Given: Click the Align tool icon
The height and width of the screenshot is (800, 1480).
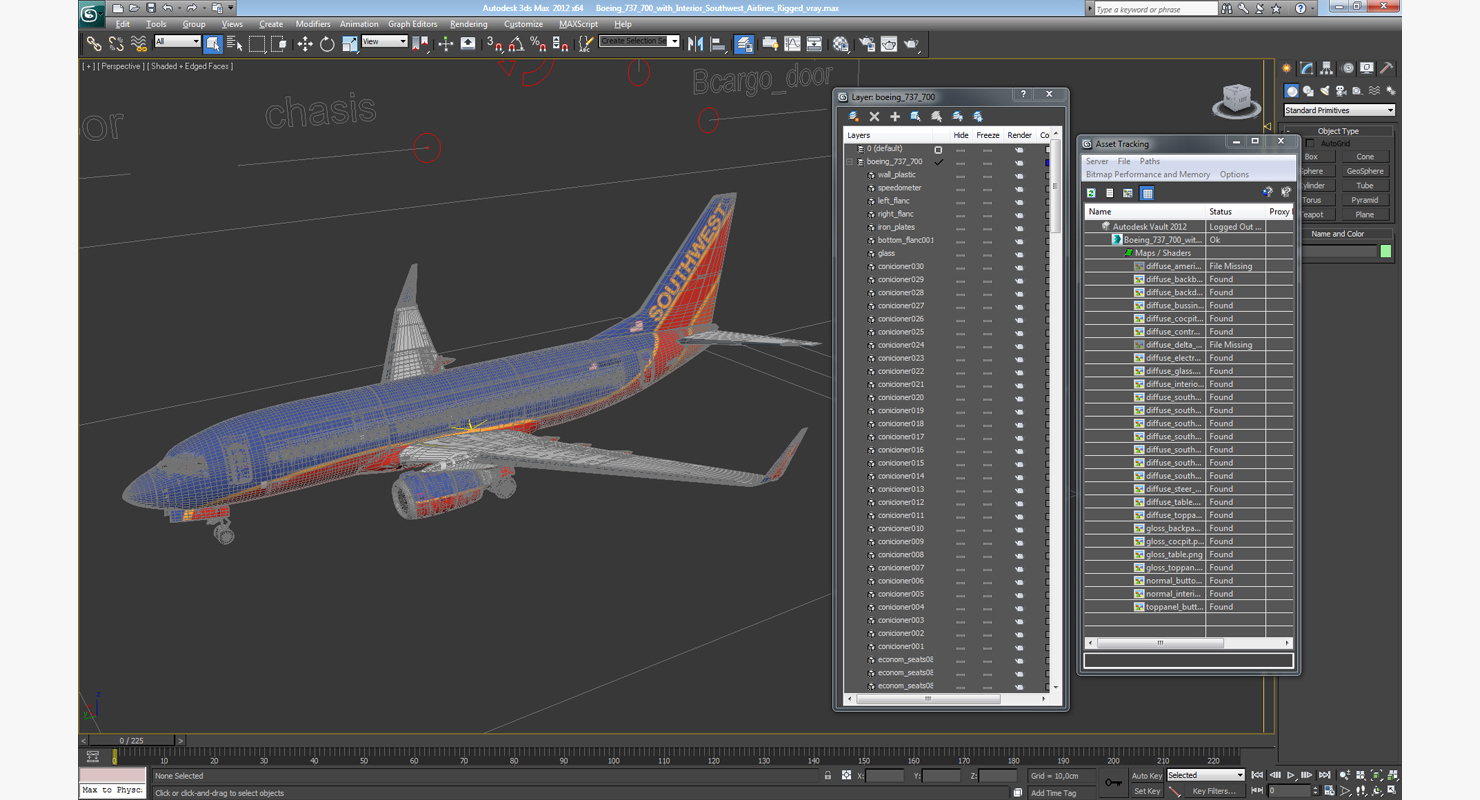Looking at the screenshot, I should pyautogui.click(x=718, y=44).
